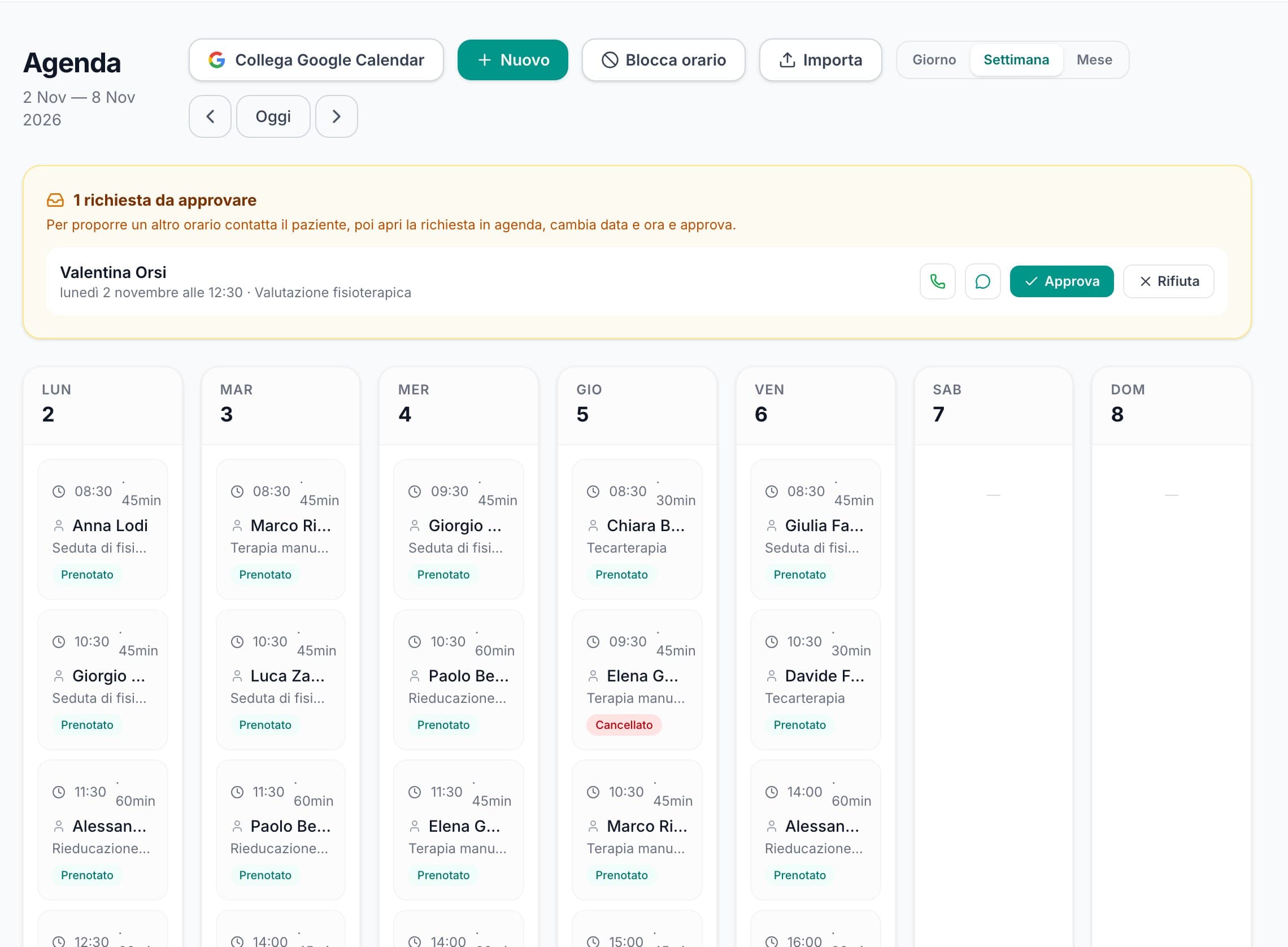This screenshot has width=1288, height=947.
Task: Click person icon next to Luca Za...
Action: coord(237,676)
